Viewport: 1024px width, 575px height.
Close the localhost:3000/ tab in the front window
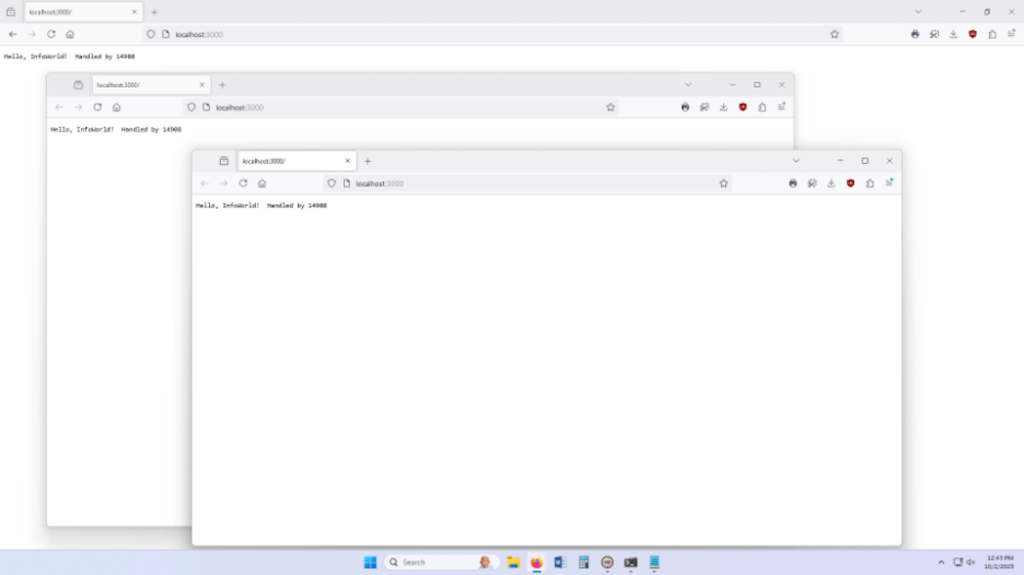[347, 161]
